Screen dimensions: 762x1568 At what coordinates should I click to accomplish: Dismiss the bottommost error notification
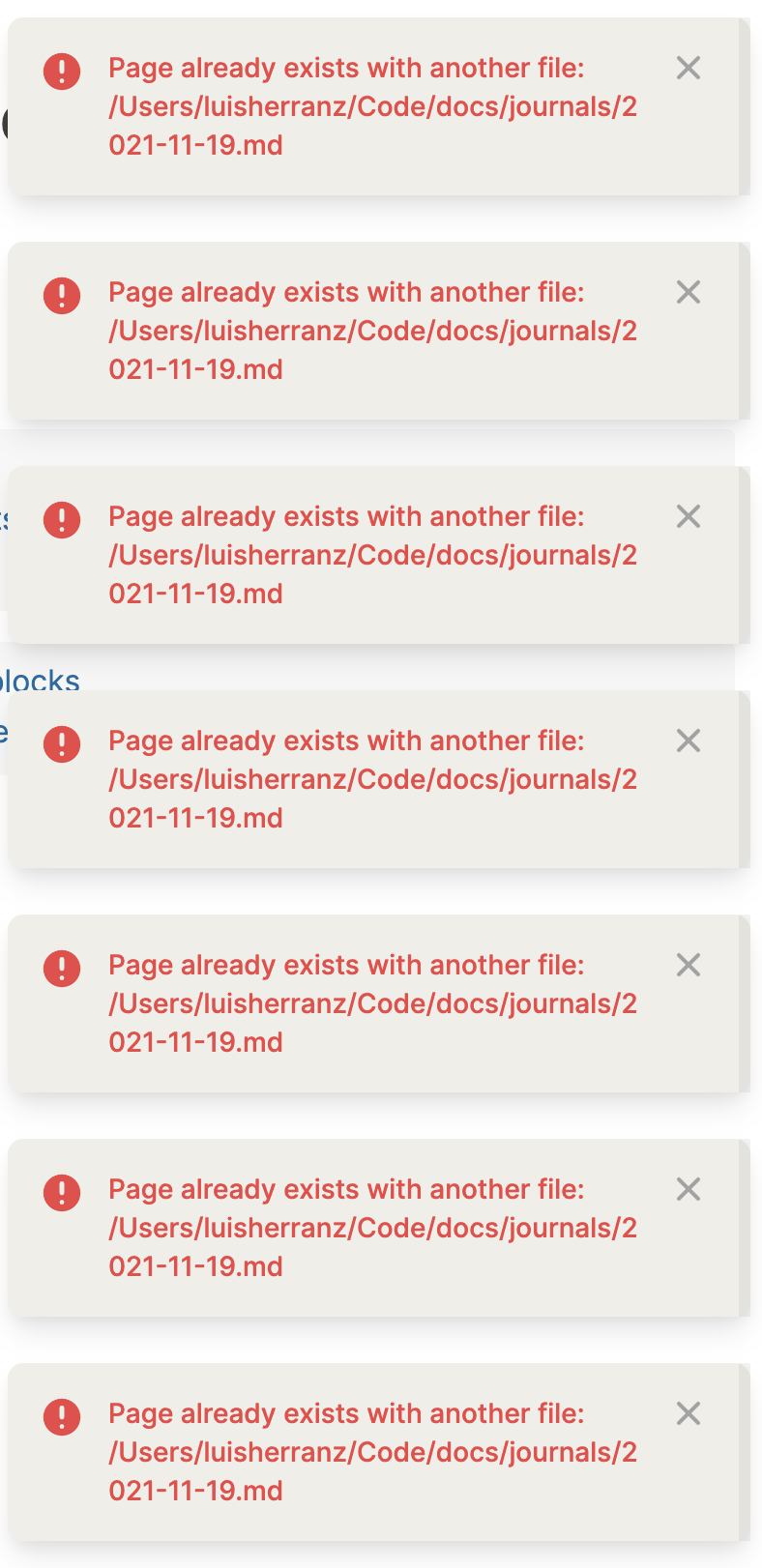click(x=688, y=1413)
